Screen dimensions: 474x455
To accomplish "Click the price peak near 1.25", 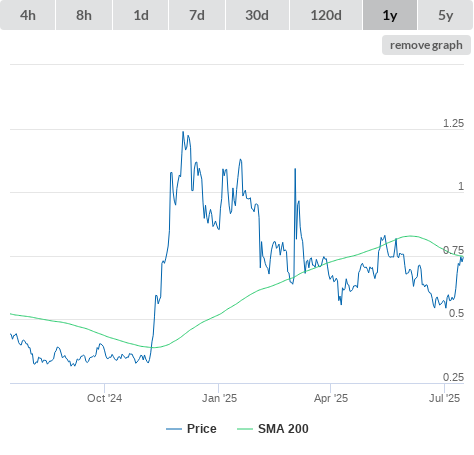I will [x=183, y=132].
